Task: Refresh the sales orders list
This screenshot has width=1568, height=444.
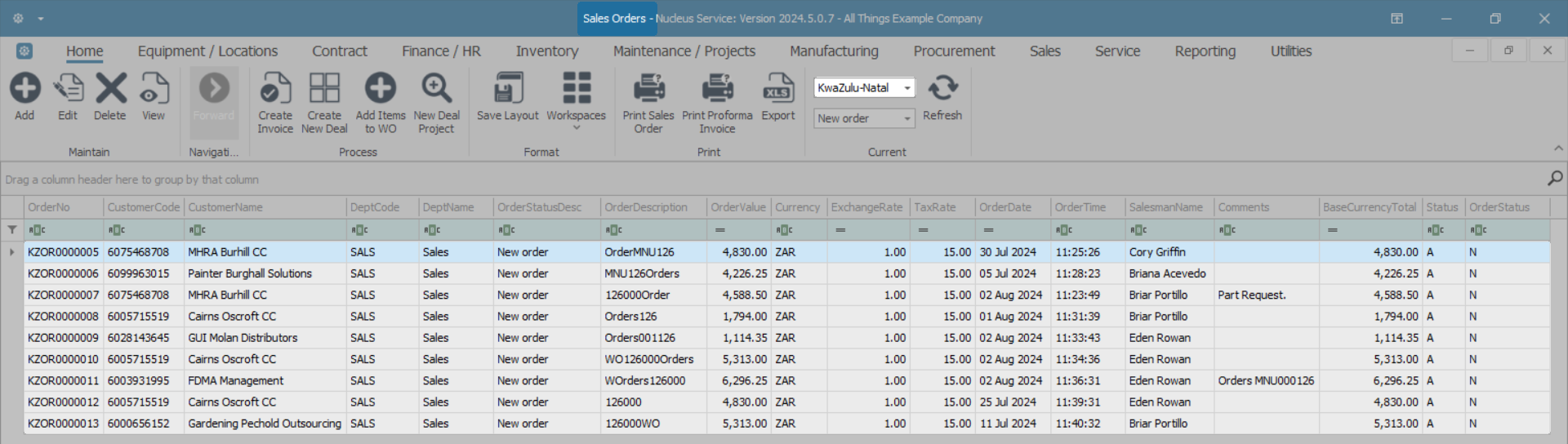Action: click(942, 89)
